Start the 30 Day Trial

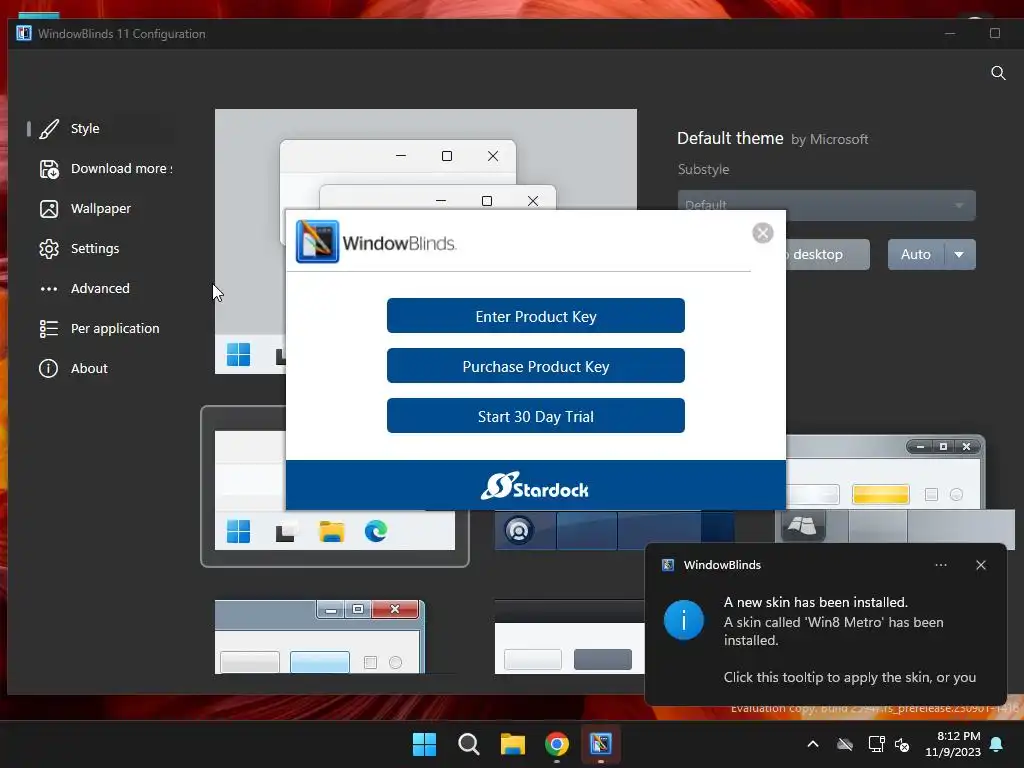pyautogui.click(x=536, y=416)
